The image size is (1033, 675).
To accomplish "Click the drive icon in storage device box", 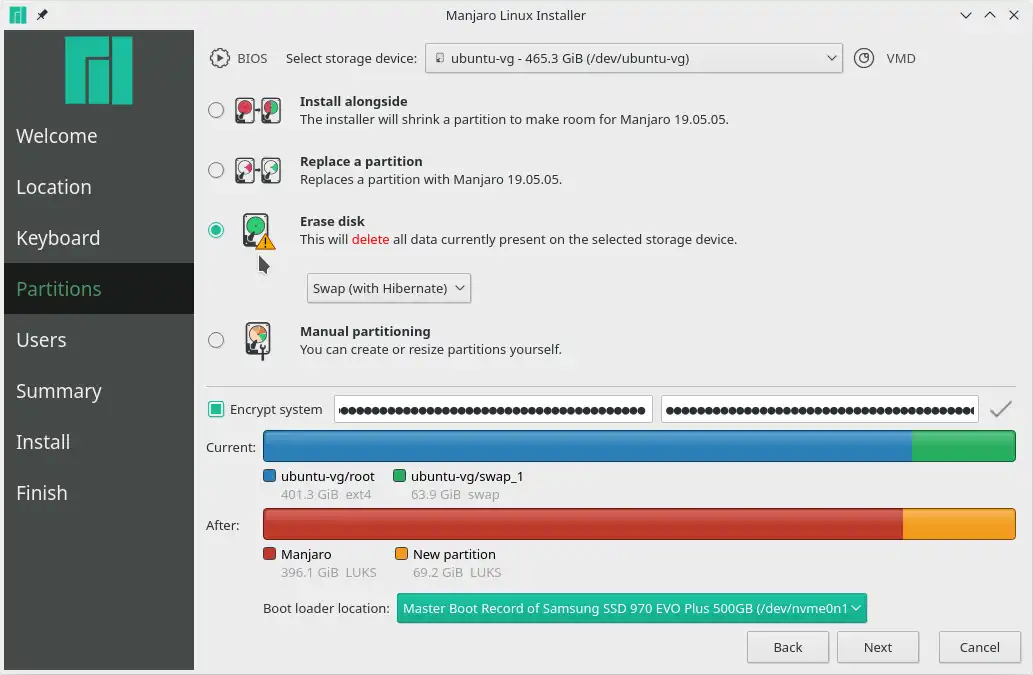I will (x=439, y=58).
